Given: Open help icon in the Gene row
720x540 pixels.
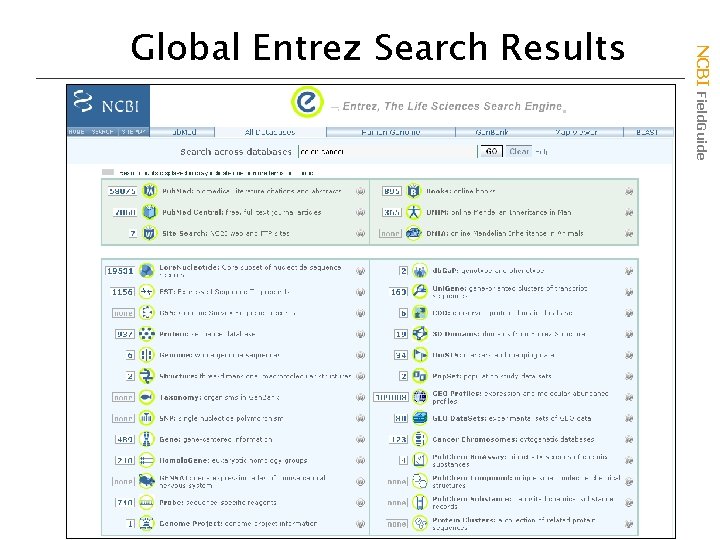Looking at the screenshot, I should click(x=360, y=439).
